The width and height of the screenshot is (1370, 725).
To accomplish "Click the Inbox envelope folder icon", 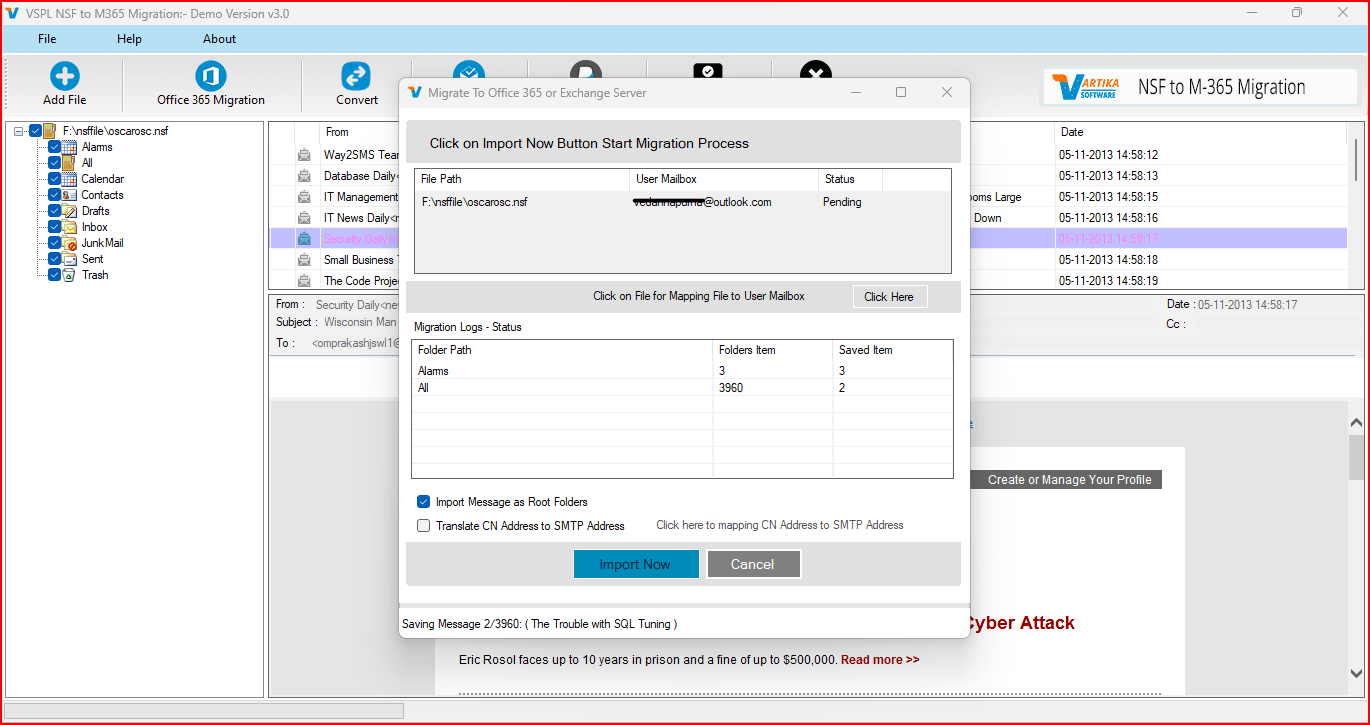I will (70, 227).
